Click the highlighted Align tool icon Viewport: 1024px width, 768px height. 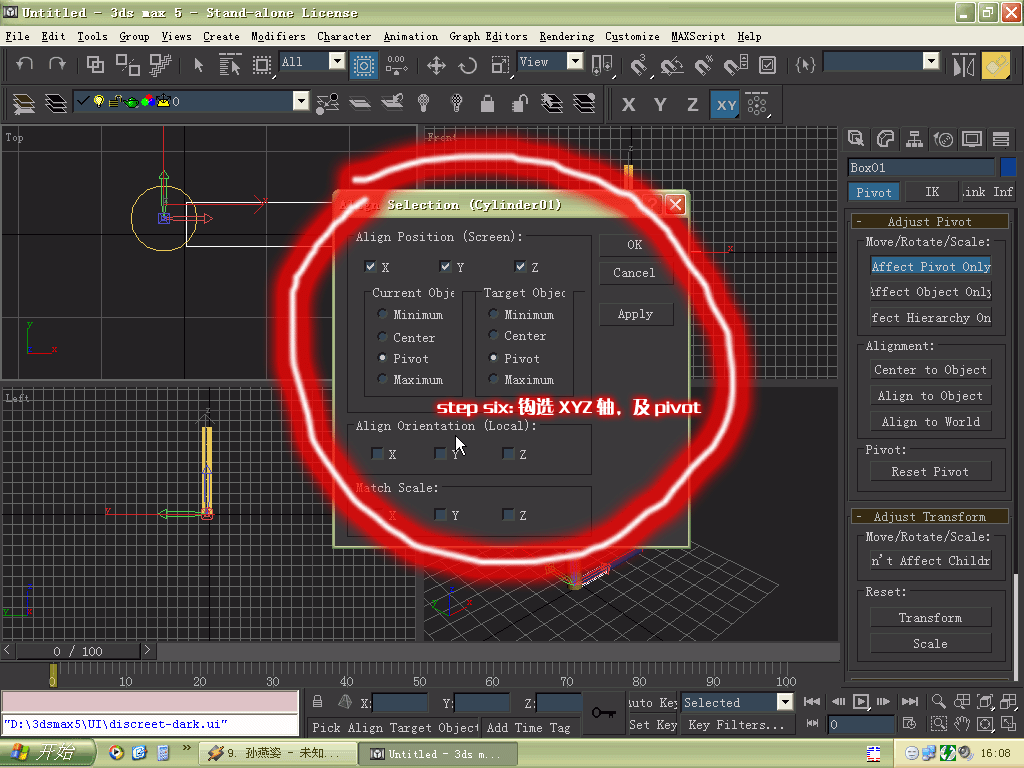click(x=996, y=65)
